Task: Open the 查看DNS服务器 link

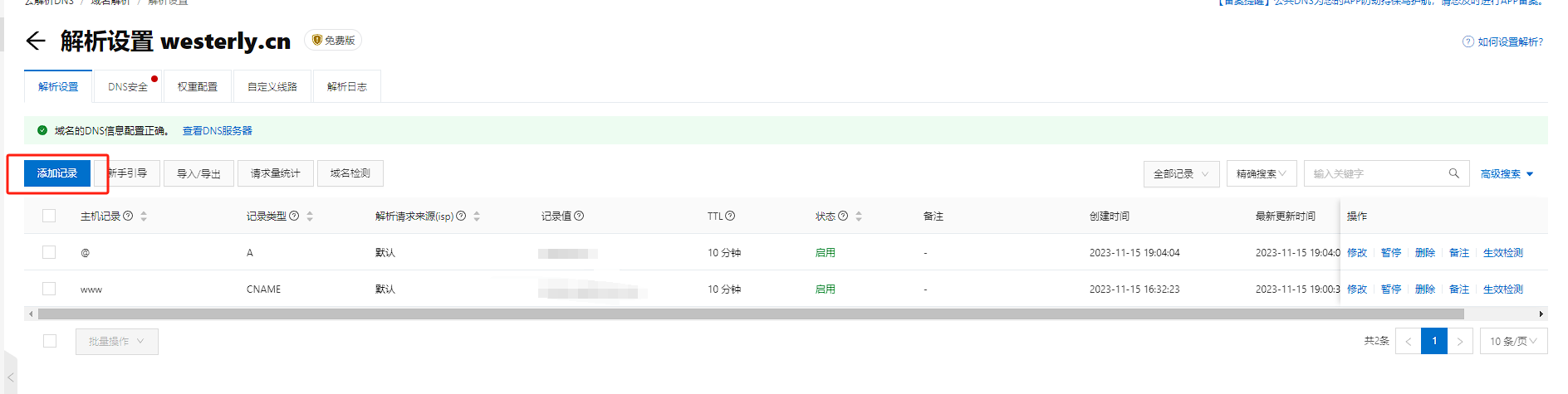Action: pyautogui.click(x=217, y=130)
